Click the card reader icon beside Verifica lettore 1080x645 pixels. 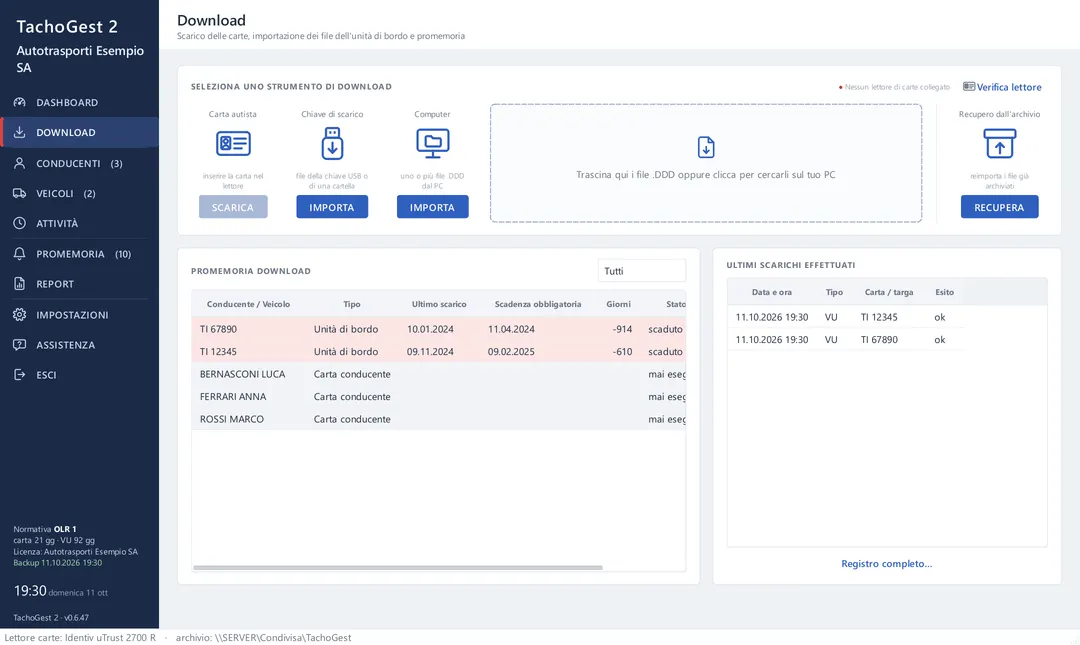click(x=968, y=87)
